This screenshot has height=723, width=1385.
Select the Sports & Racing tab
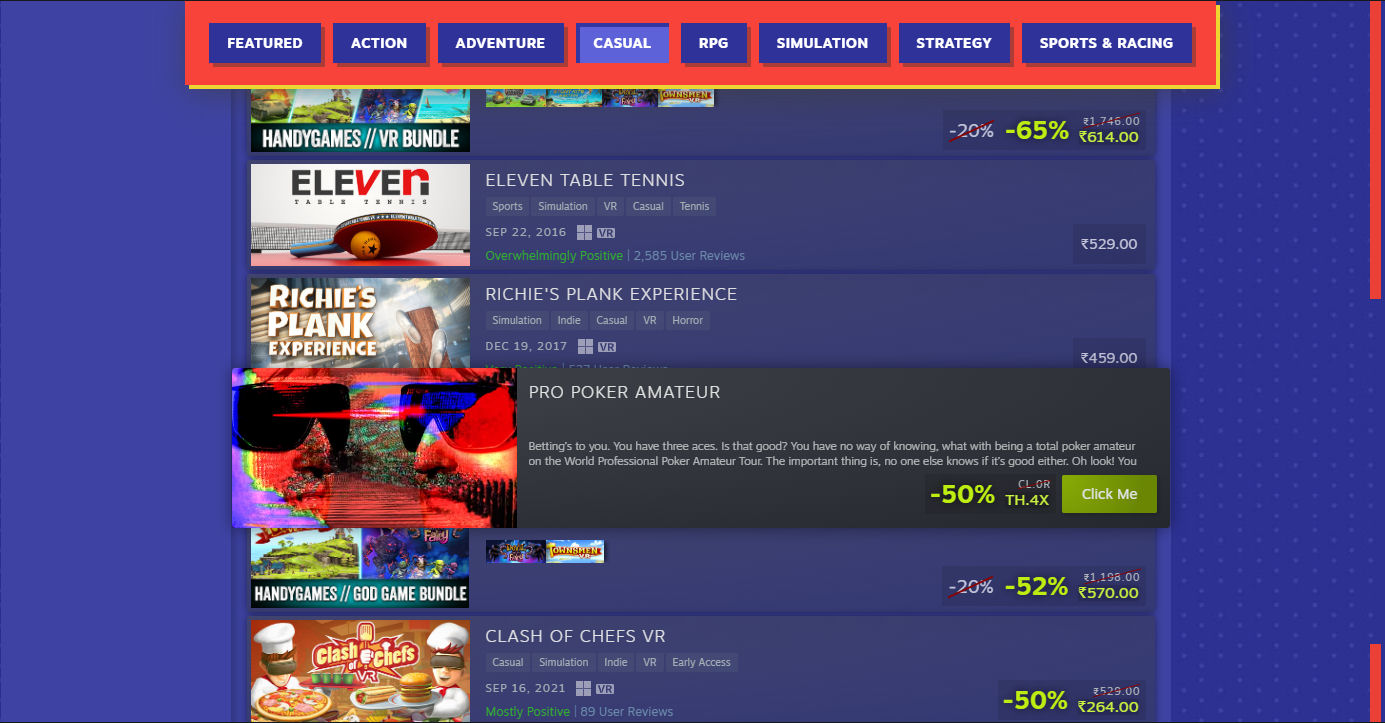click(x=1106, y=43)
